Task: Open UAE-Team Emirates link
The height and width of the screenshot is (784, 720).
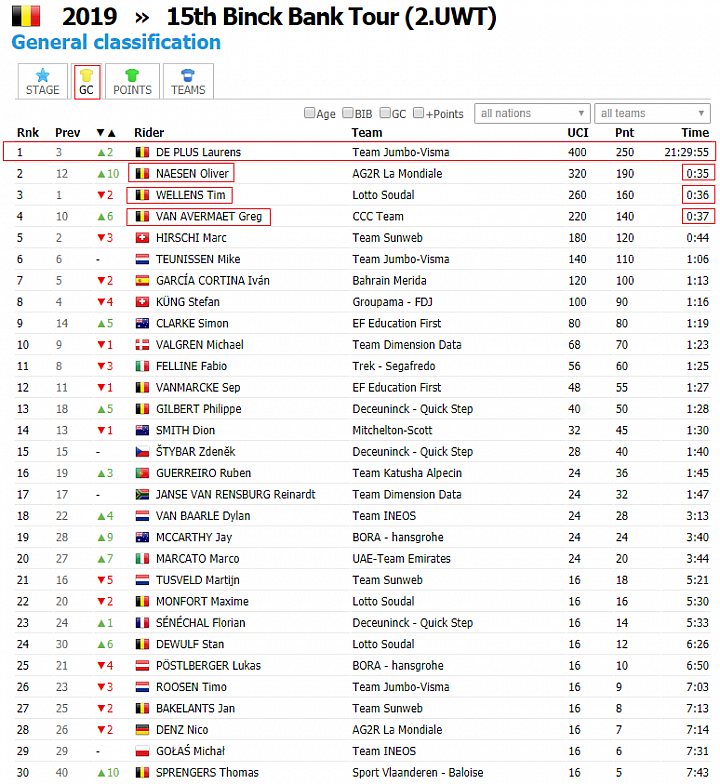Action: click(x=401, y=558)
